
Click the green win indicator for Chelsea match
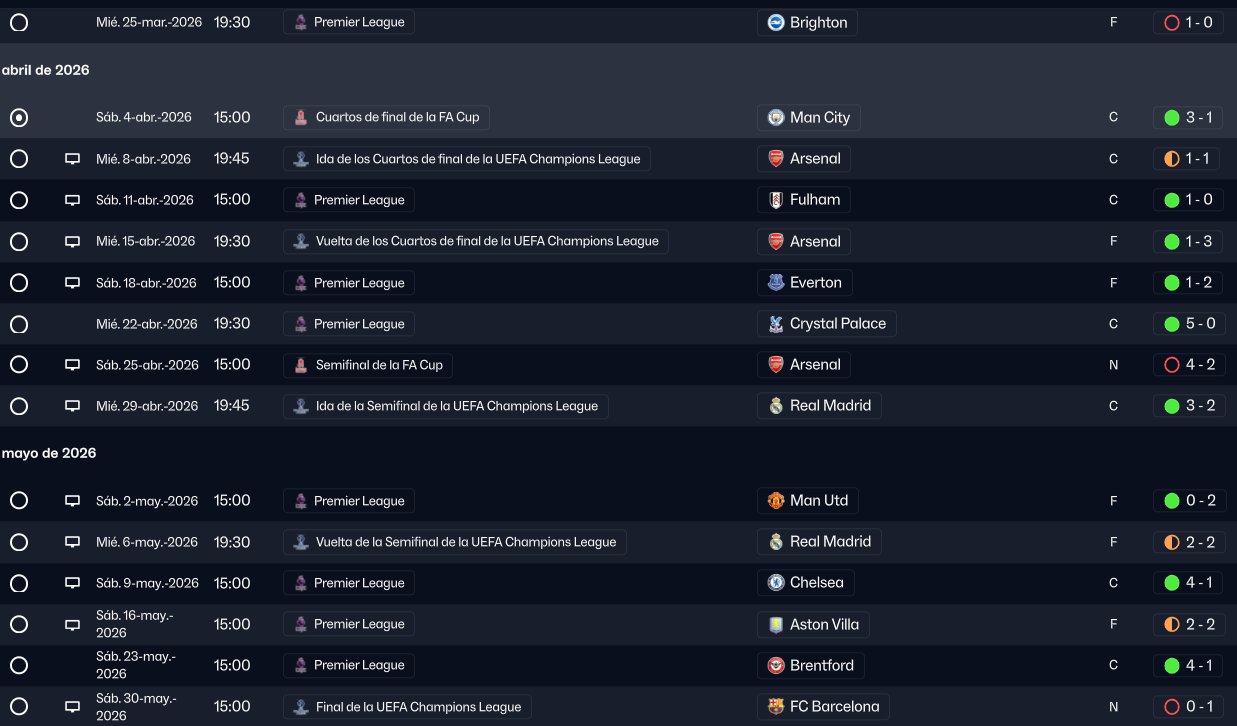point(1172,583)
